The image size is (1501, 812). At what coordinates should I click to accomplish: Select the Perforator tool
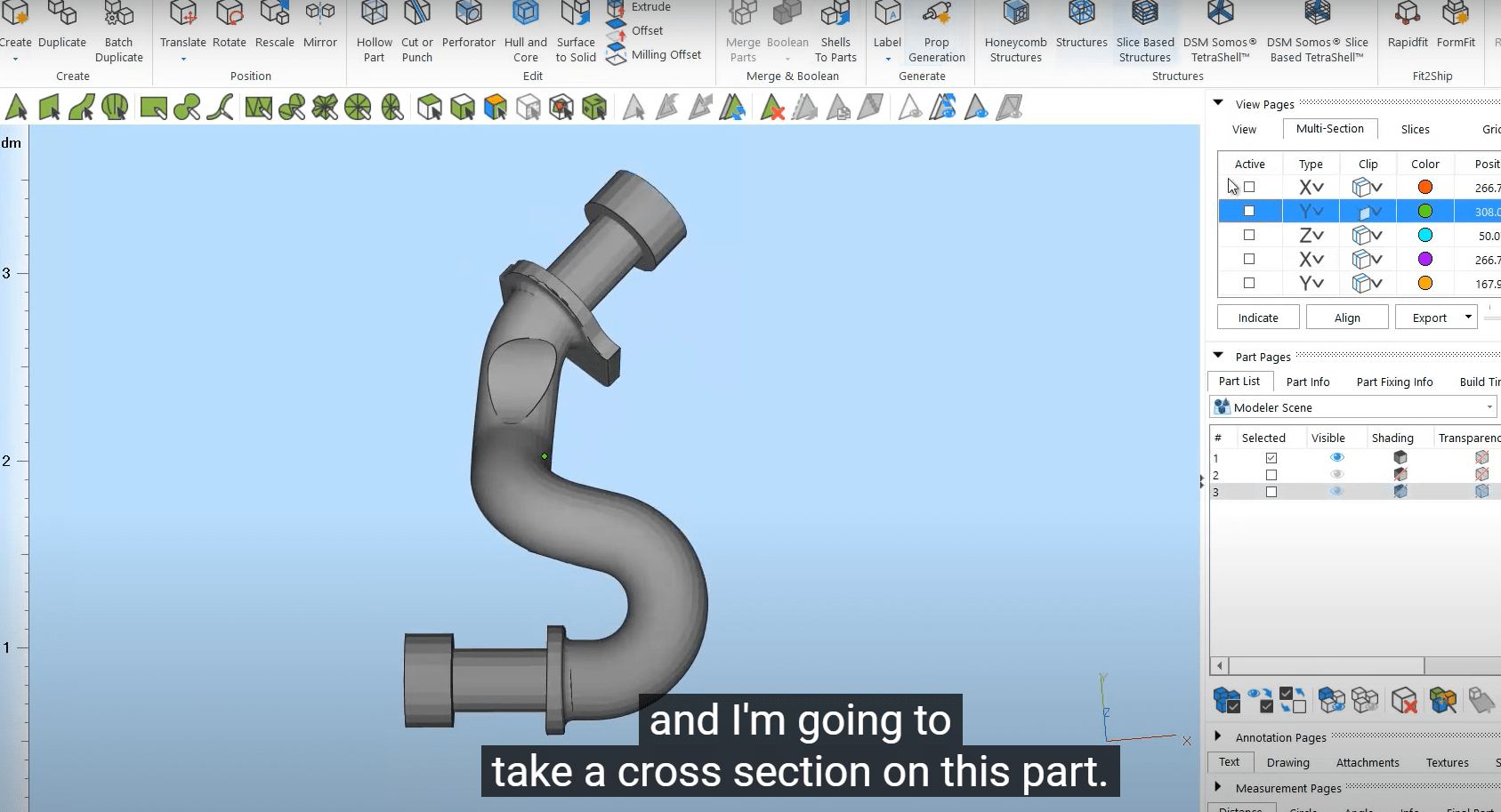tap(468, 16)
